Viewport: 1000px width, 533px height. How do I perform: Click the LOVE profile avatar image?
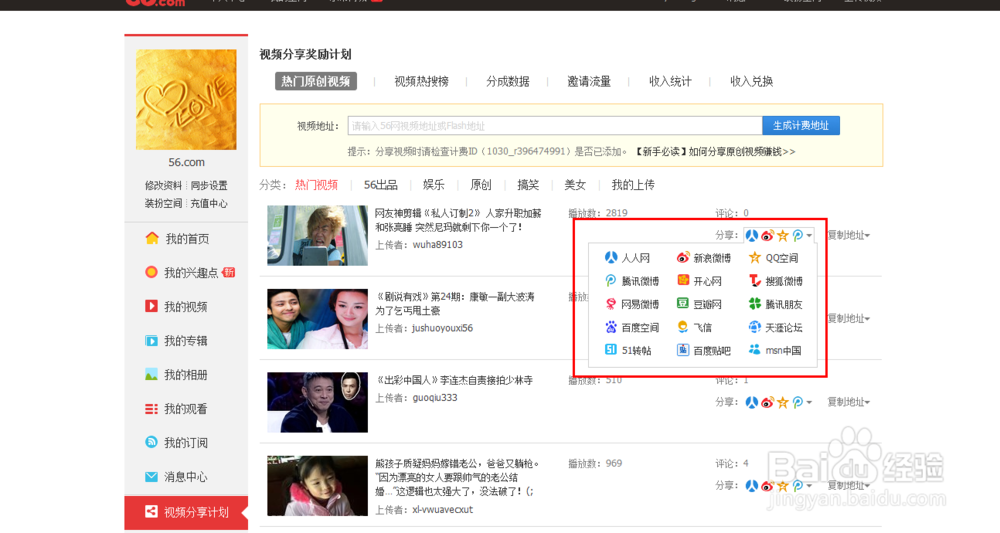tap(186, 100)
